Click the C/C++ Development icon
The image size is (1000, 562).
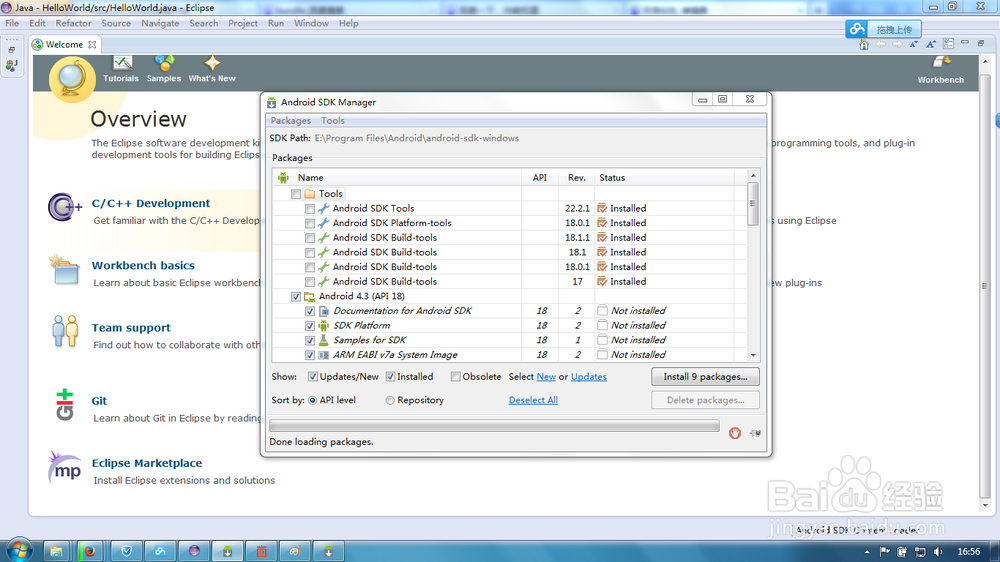tap(64, 207)
